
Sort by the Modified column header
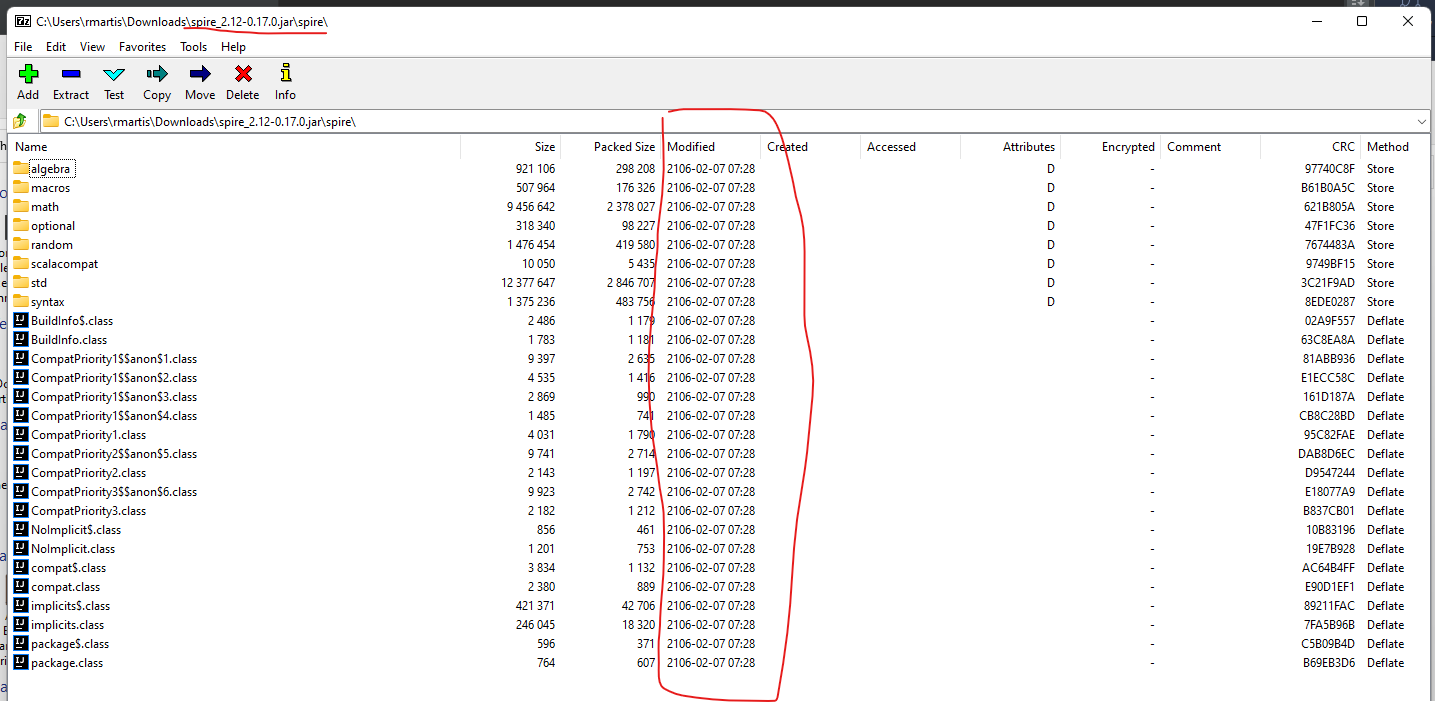point(691,146)
